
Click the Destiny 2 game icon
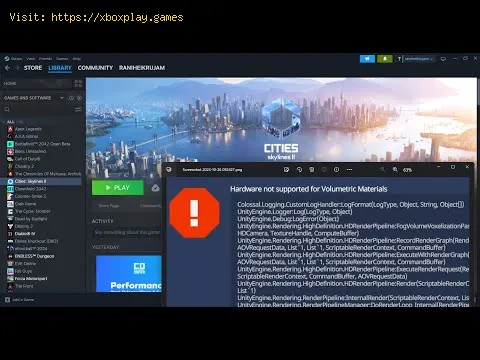[x=10, y=226]
